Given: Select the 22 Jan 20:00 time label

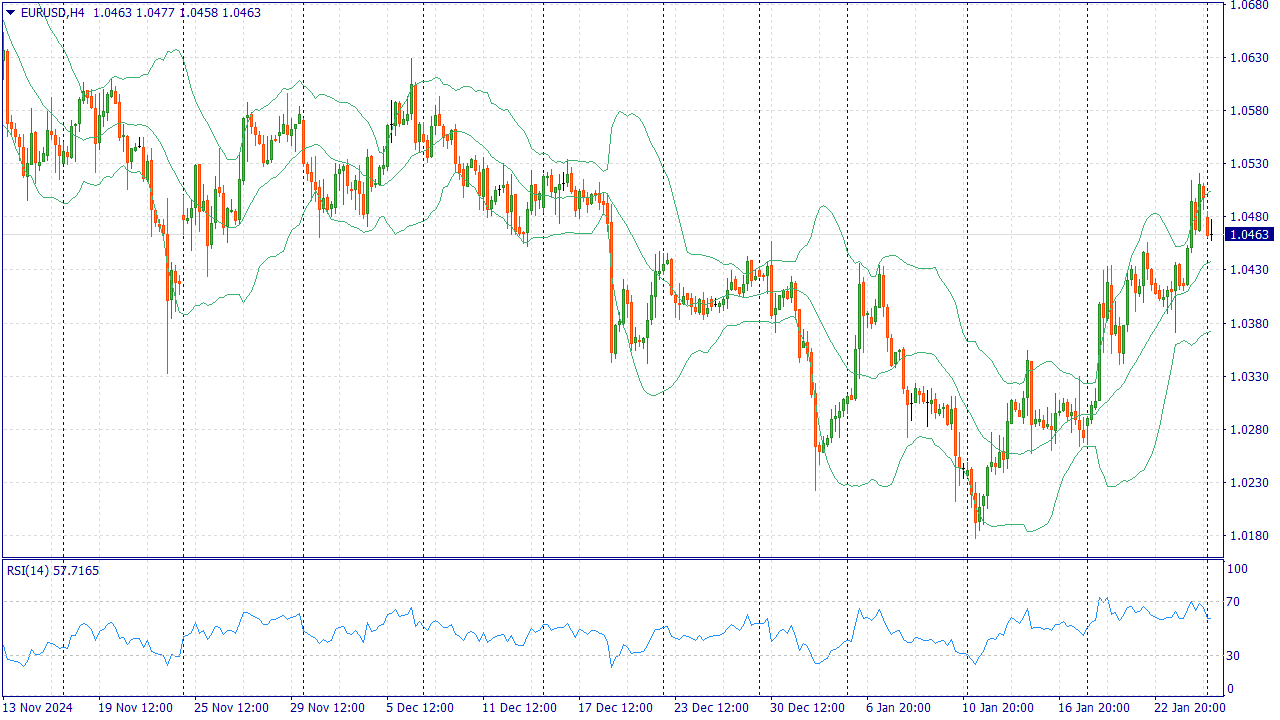Looking at the screenshot, I should [x=1189, y=708].
